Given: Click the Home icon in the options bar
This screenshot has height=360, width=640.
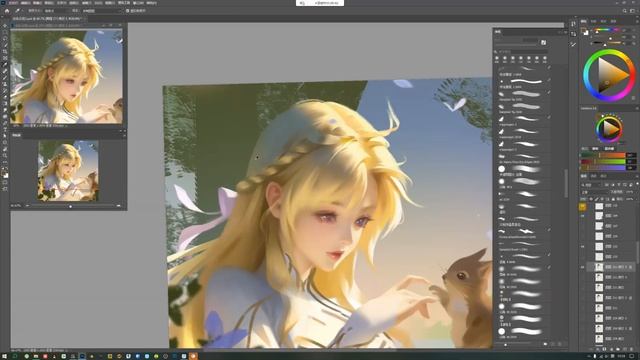Looking at the screenshot, I should [7, 11].
